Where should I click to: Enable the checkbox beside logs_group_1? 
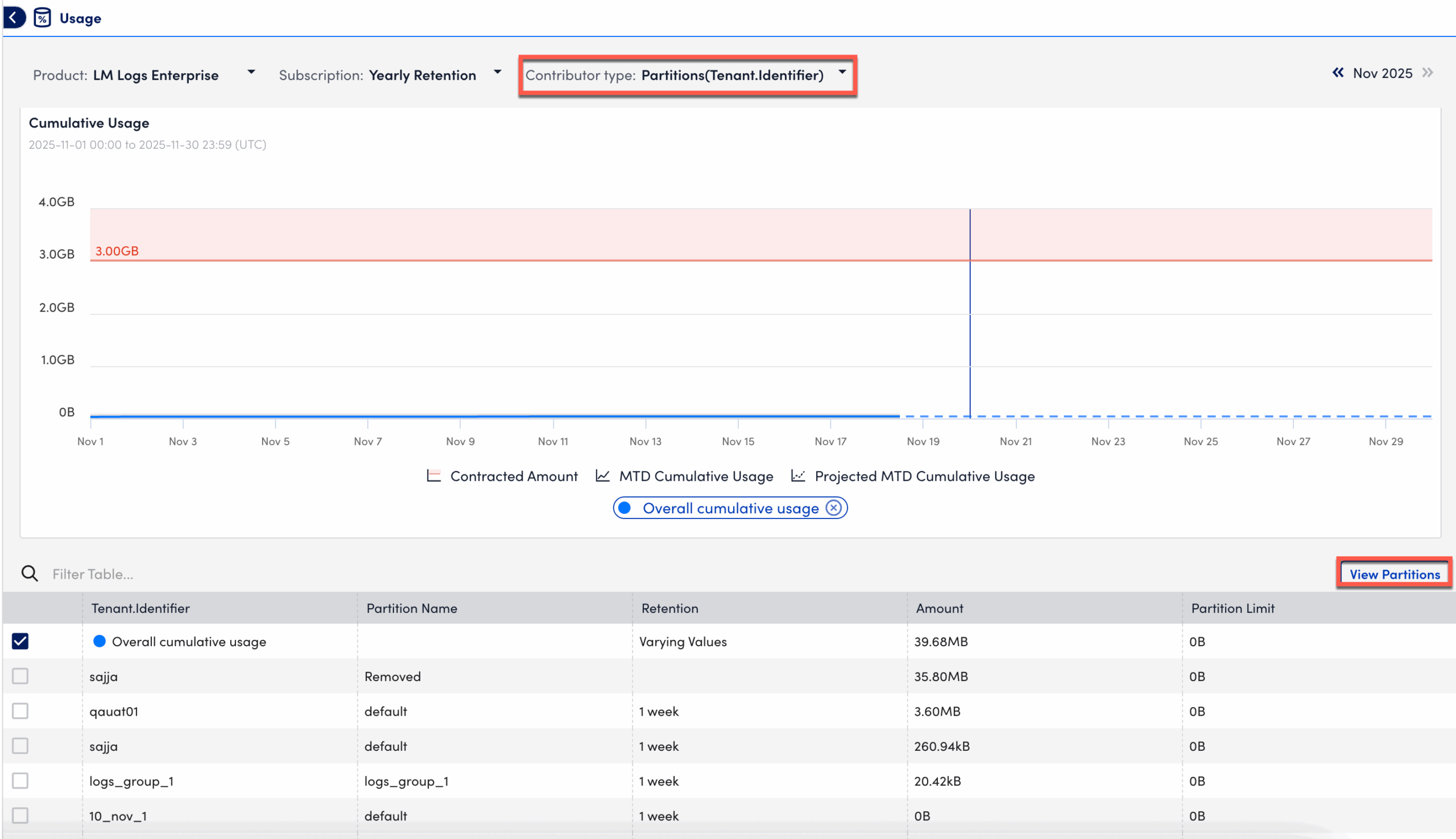click(x=20, y=781)
